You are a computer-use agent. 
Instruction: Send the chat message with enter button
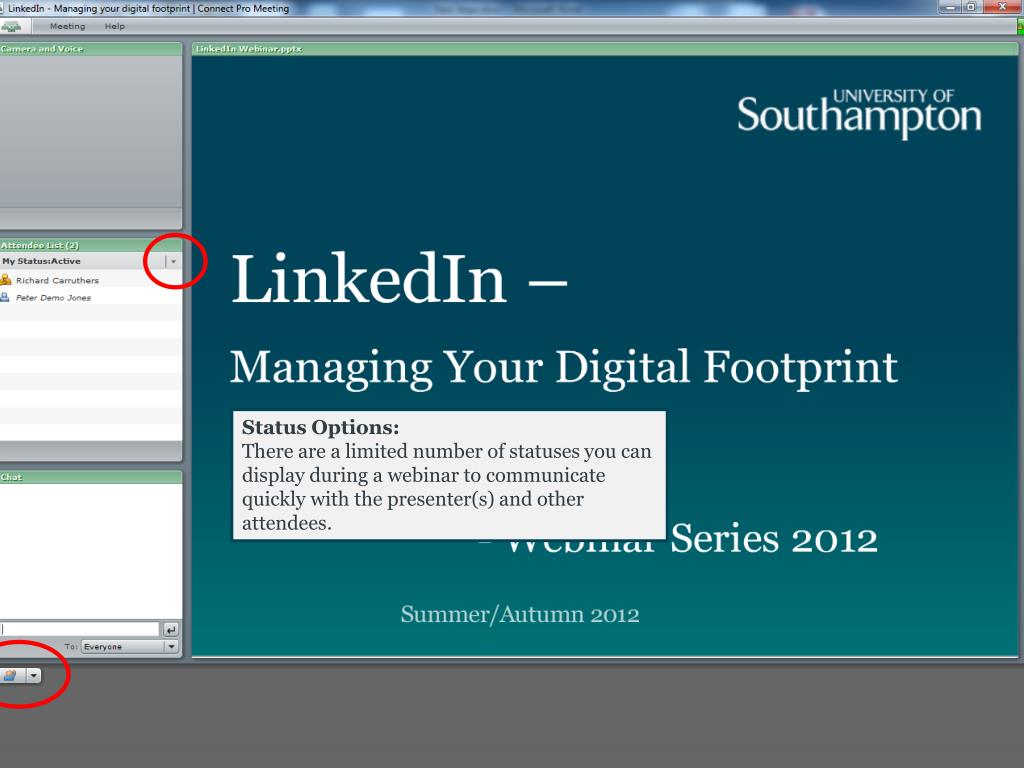(170, 629)
